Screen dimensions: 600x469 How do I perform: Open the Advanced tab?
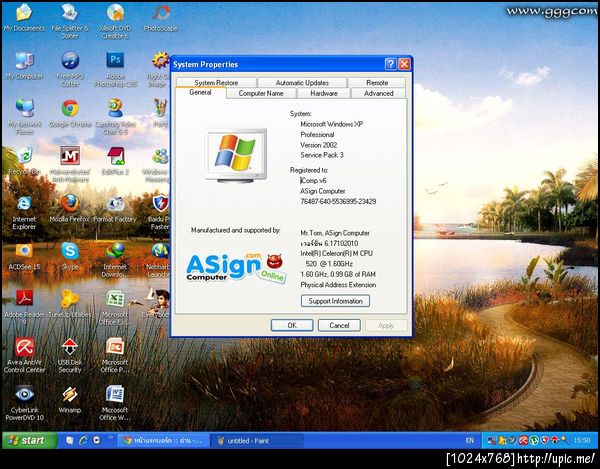pos(378,93)
